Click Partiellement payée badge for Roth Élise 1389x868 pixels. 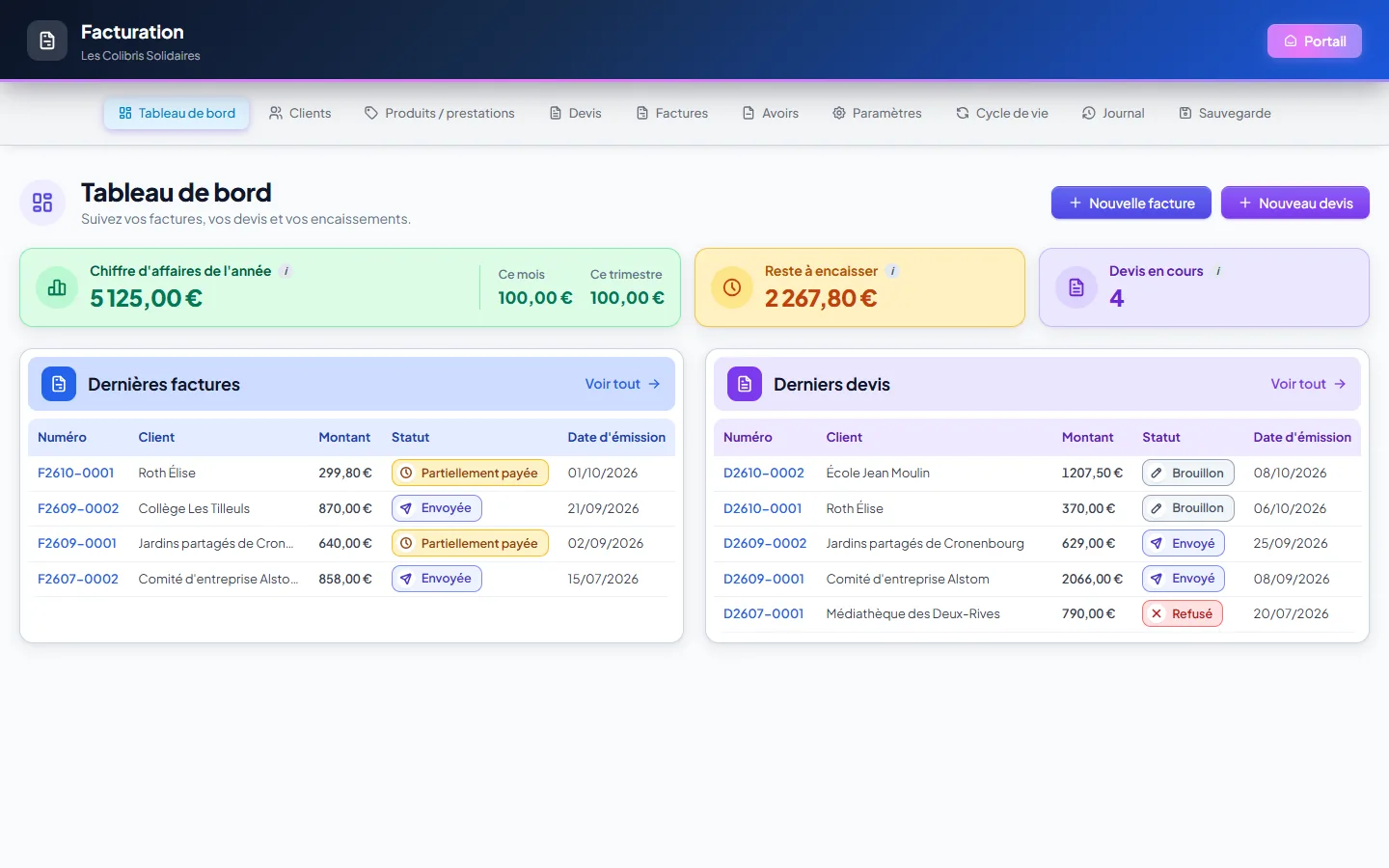point(470,473)
